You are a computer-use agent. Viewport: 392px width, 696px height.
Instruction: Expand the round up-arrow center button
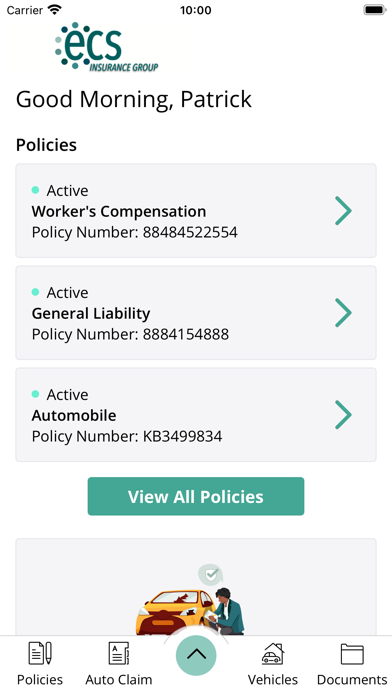click(196, 655)
